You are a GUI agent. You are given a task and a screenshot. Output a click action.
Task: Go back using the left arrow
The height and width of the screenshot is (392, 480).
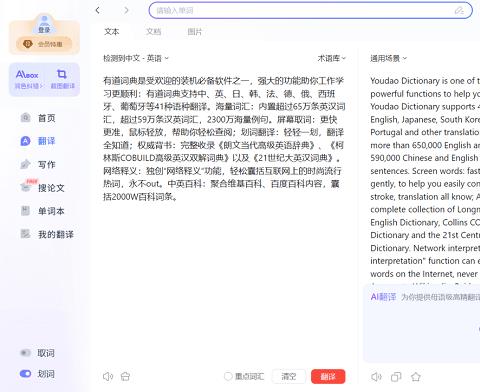pyautogui.click(x=97, y=10)
